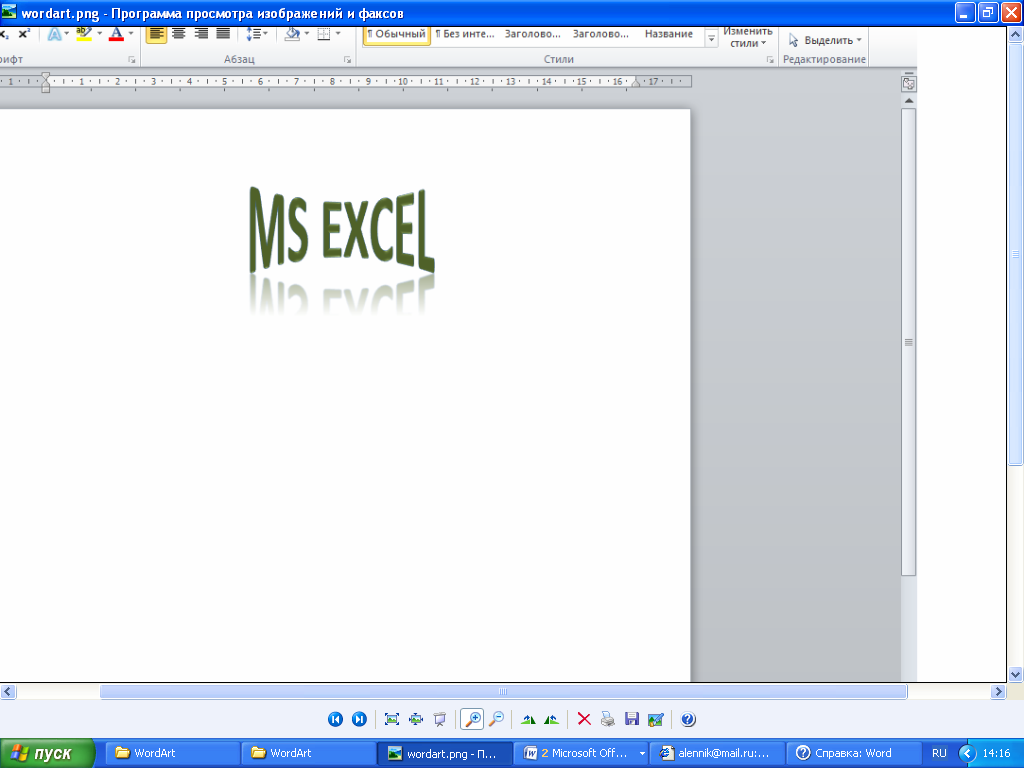
Task: Click the first-line indent marker on ruler
Action: click(45, 77)
